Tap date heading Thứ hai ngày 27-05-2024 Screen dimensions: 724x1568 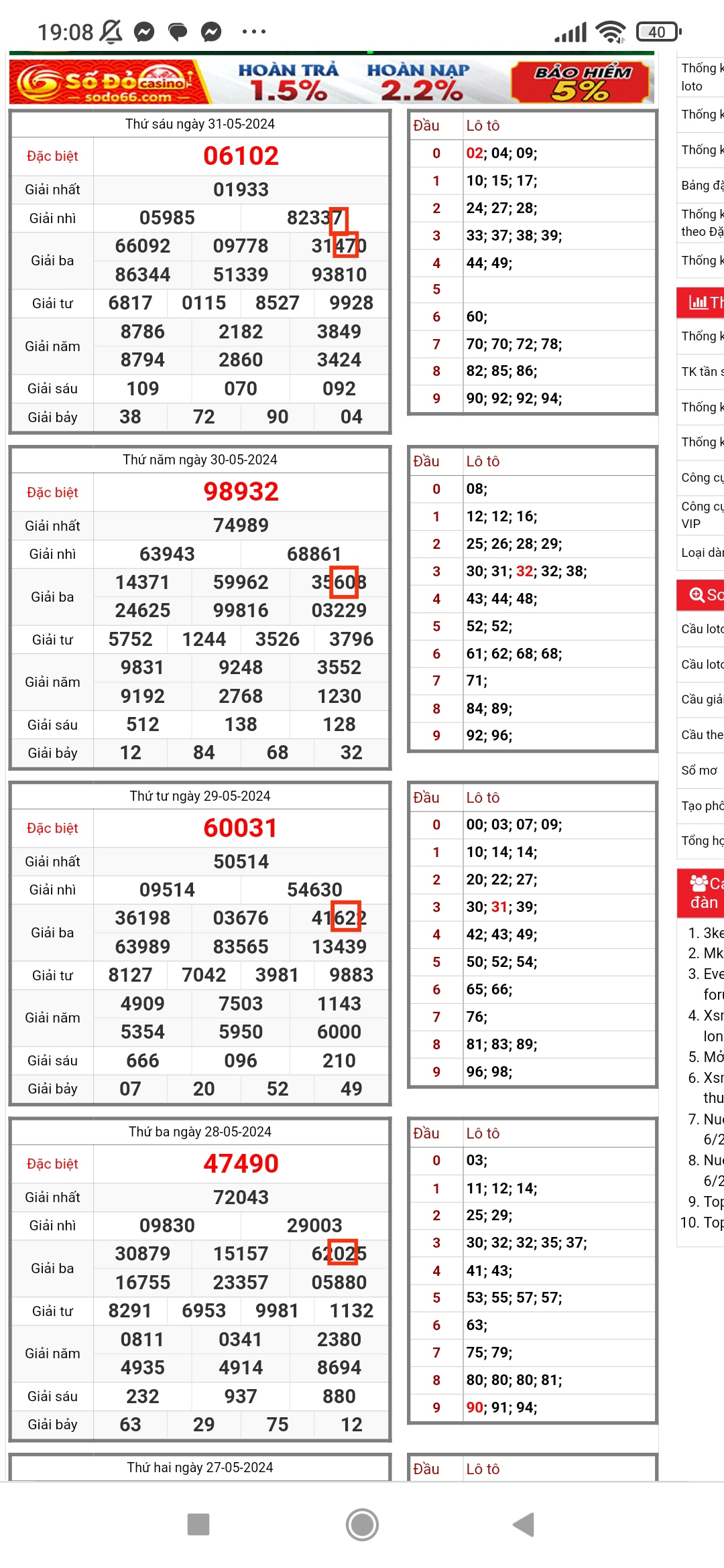(200, 1467)
